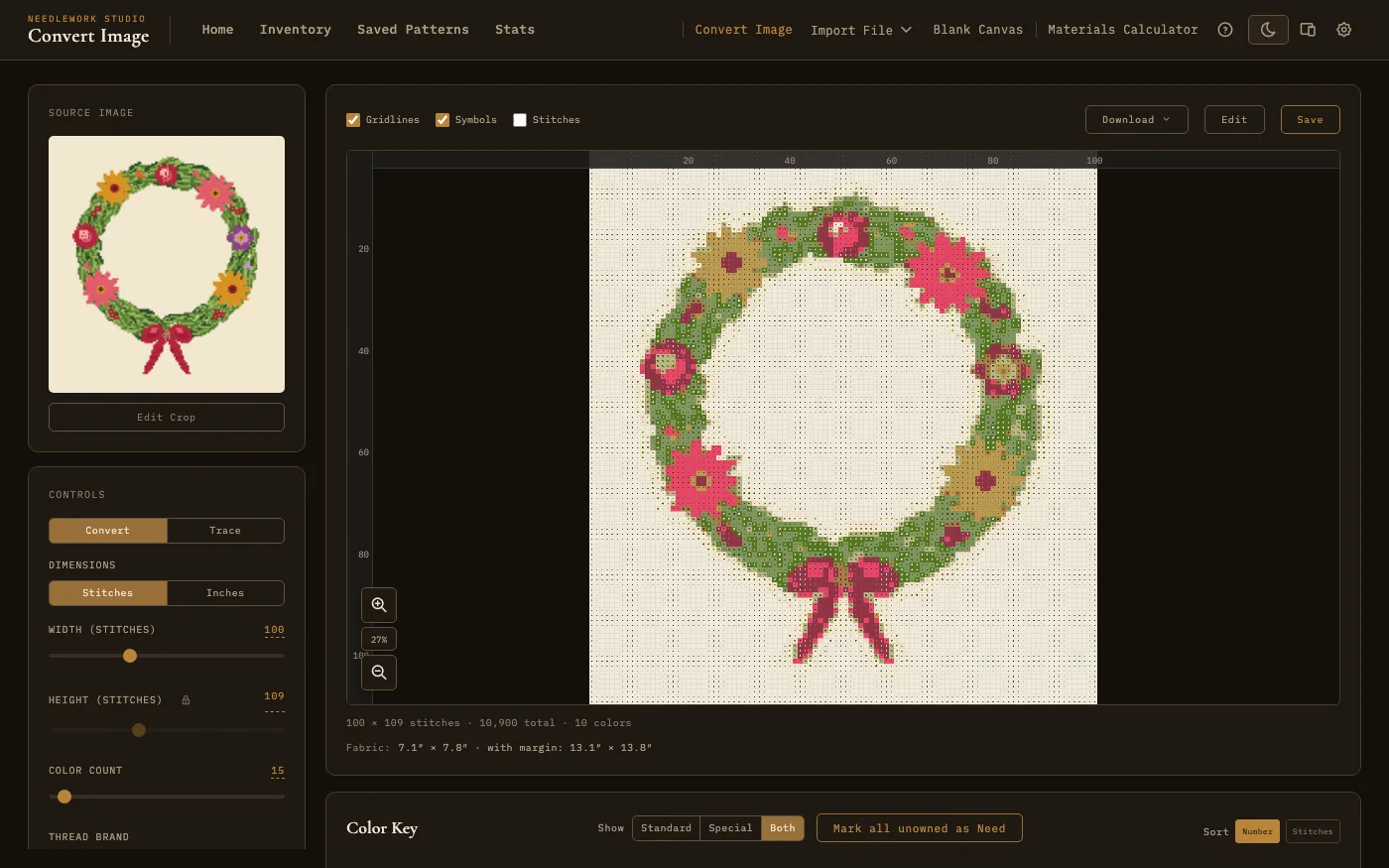The height and width of the screenshot is (868, 1389).
Task: Zoom out of the pattern canvas
Action: point(379,673)
